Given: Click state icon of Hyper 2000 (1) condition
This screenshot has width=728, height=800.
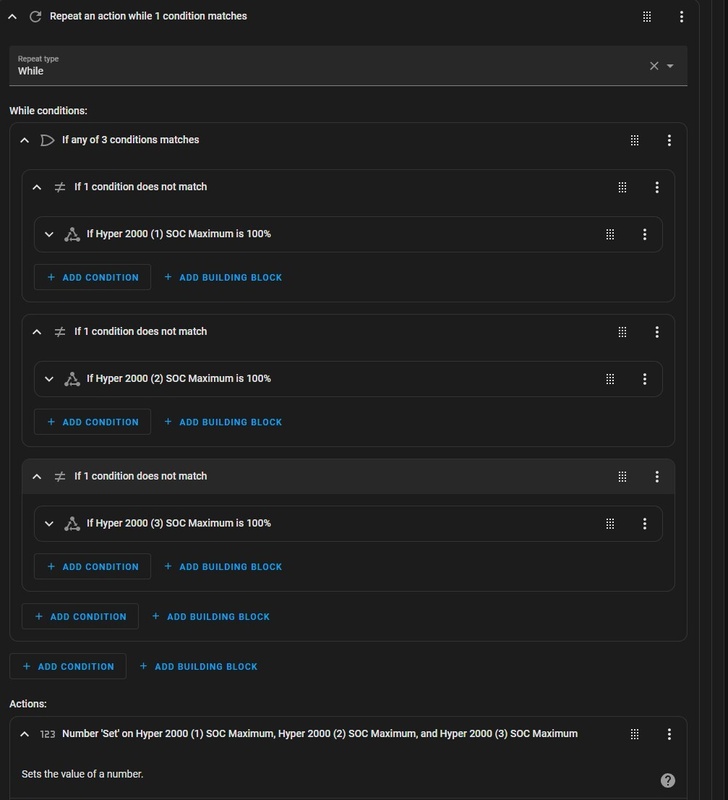Looking at the screenshot, I should (72, 234).
